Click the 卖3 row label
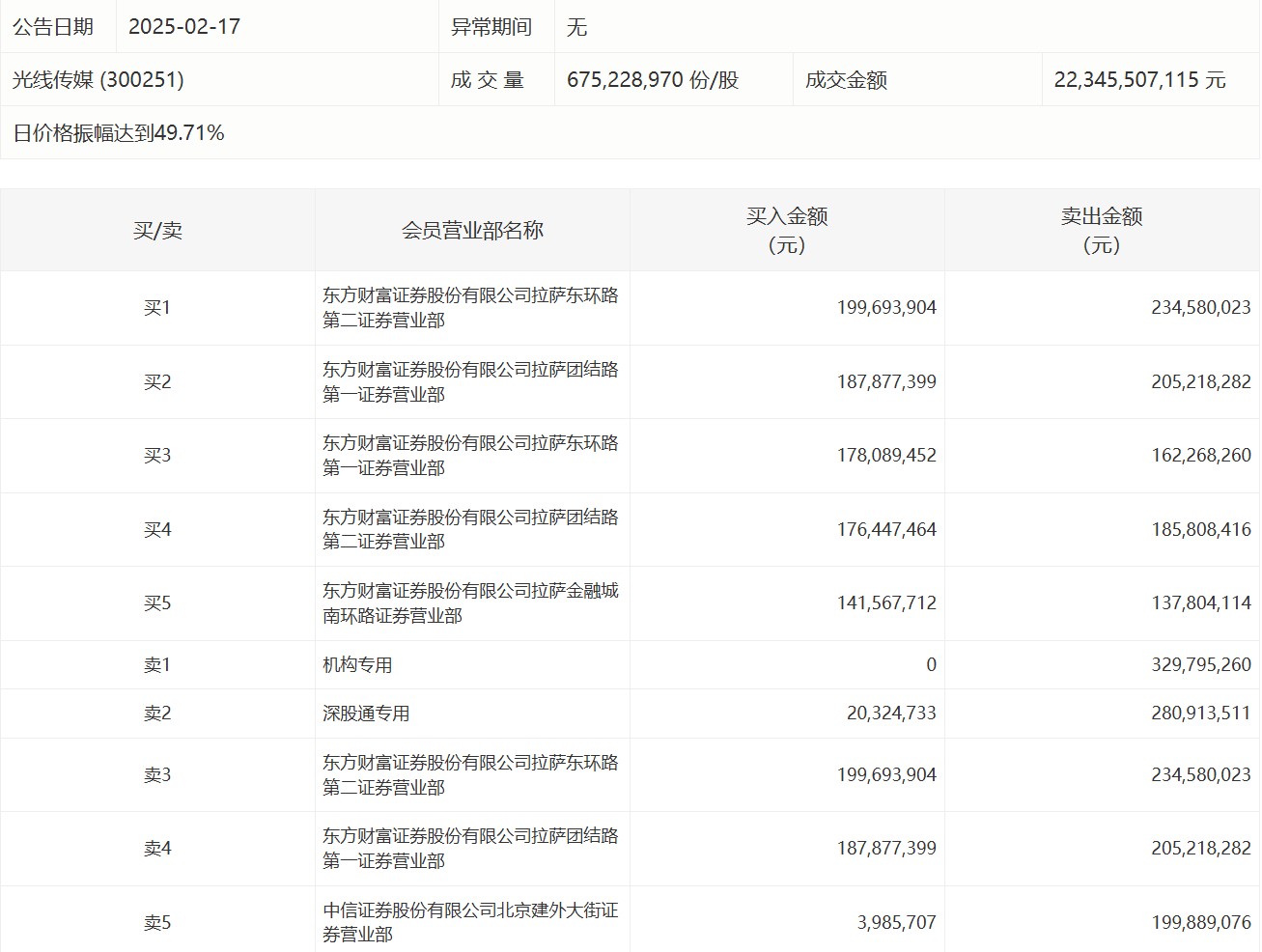Viewport: 1262px width, 952px height. click(x=157, y=775)
